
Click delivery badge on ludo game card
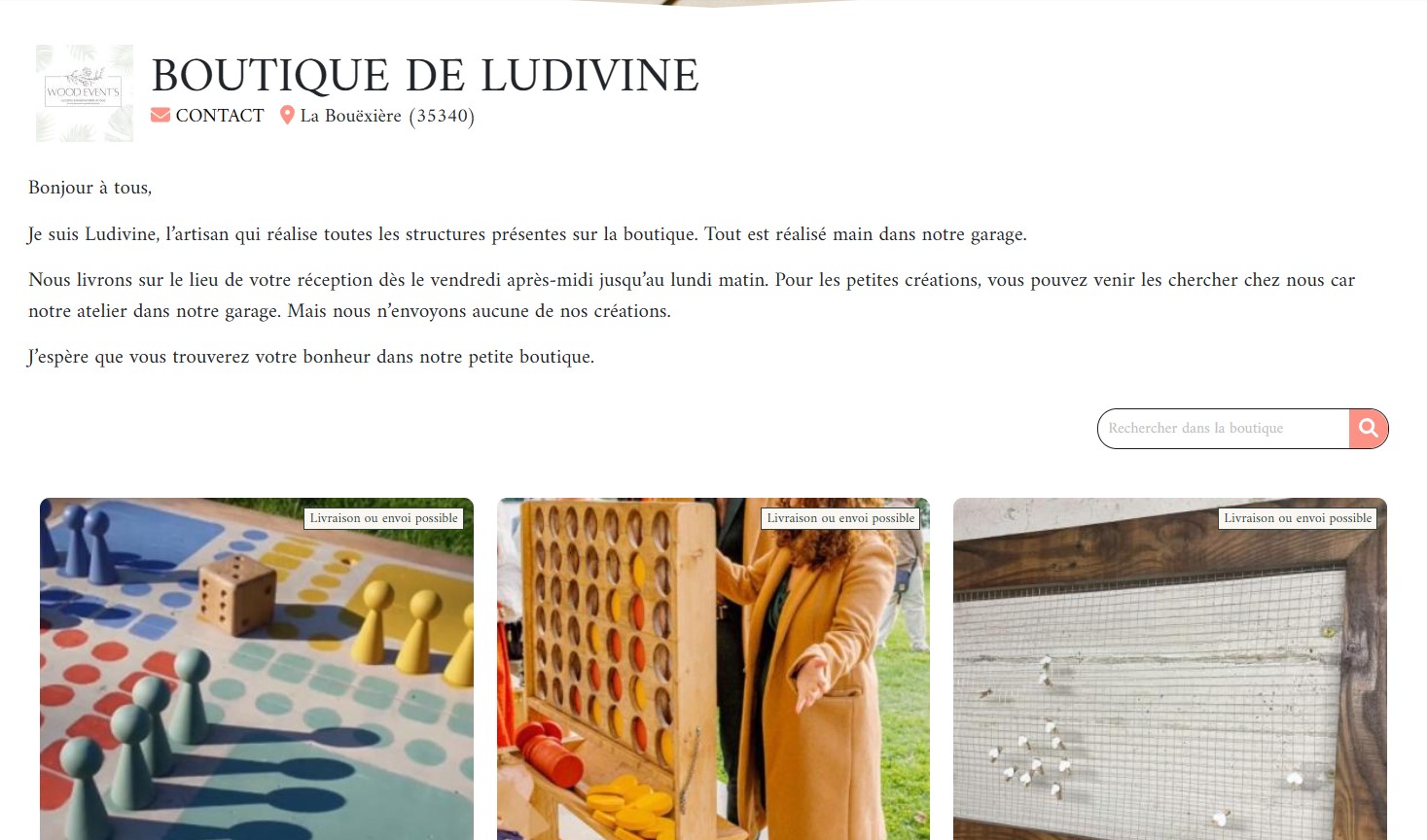[x=384, y=518]
